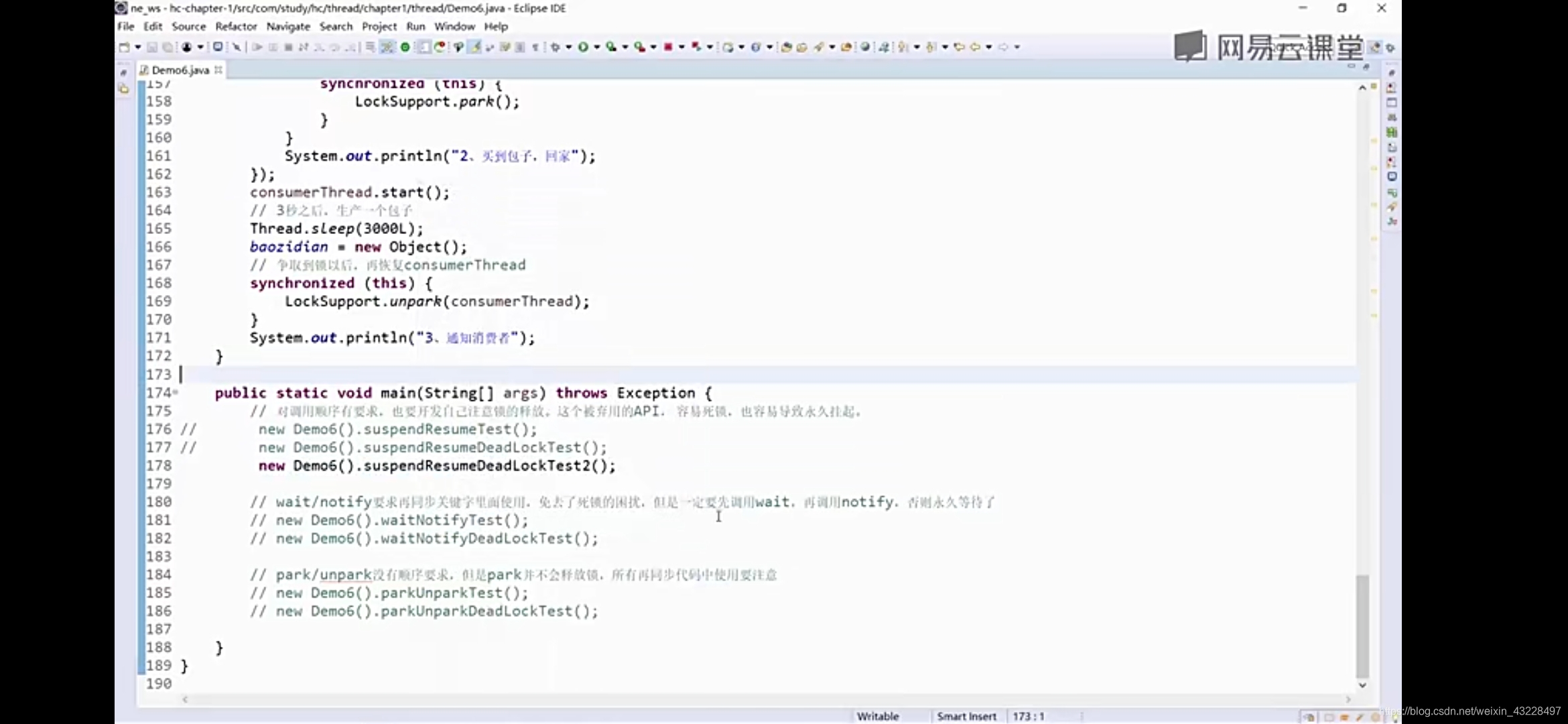Click the Terminate debug toolbar icon

288,47
